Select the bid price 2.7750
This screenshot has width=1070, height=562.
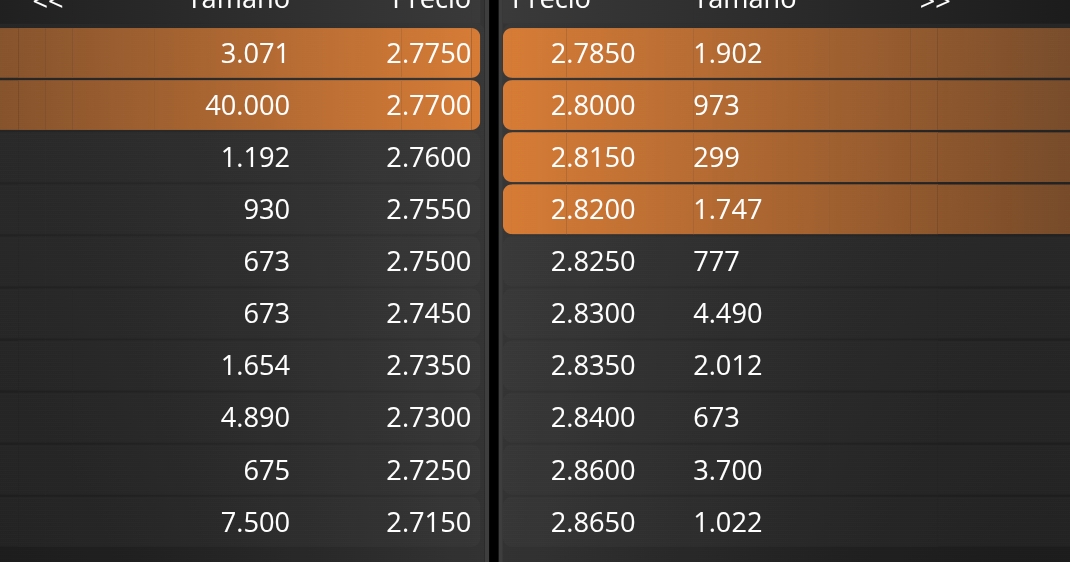428,53
